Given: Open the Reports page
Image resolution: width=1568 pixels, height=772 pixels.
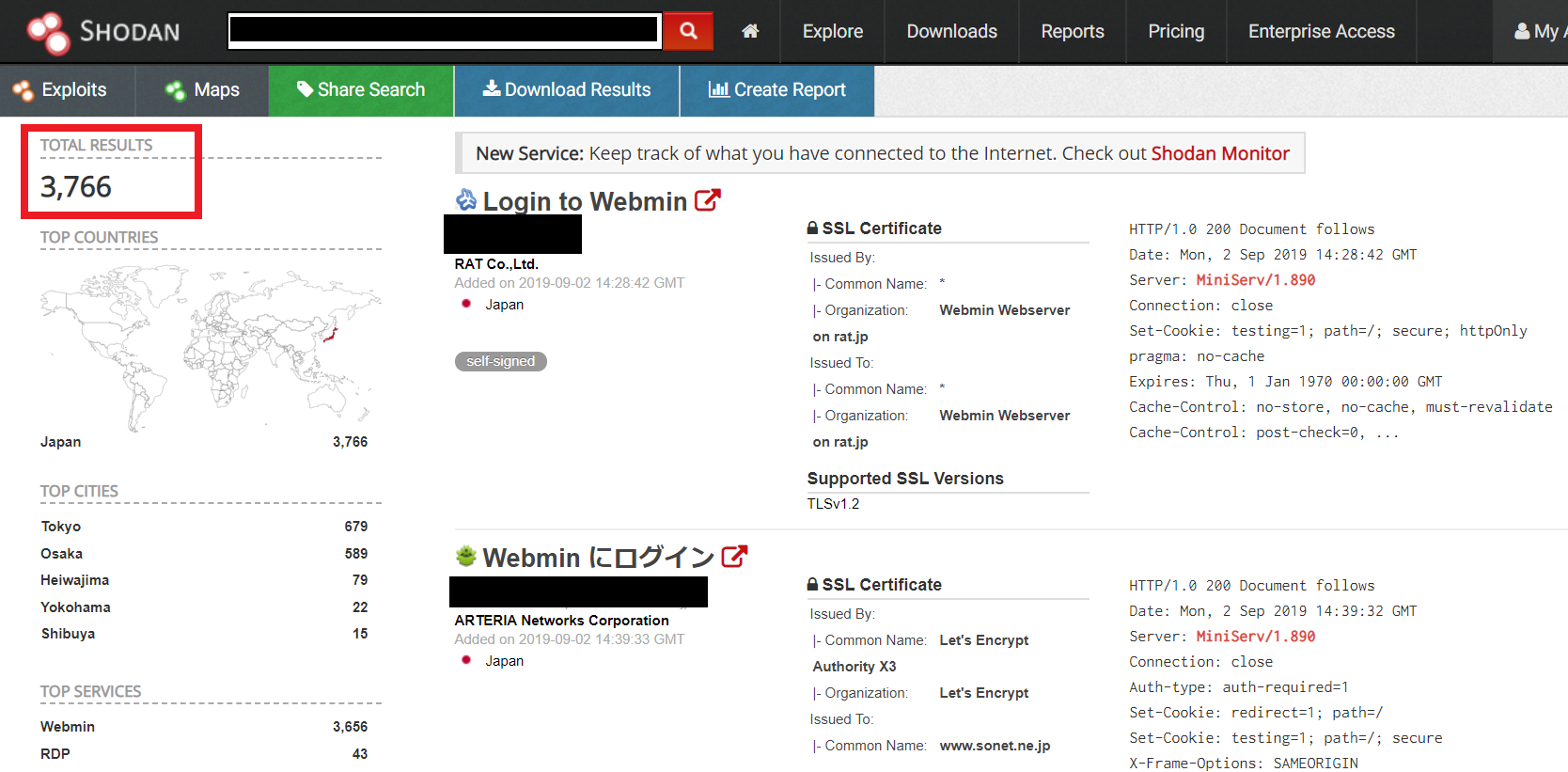Looking at the screenshot, I should (x=1073, y=32).
